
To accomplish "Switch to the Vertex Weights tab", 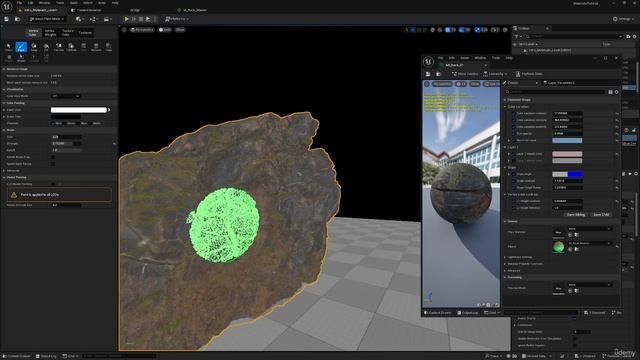I will point(50,33).
